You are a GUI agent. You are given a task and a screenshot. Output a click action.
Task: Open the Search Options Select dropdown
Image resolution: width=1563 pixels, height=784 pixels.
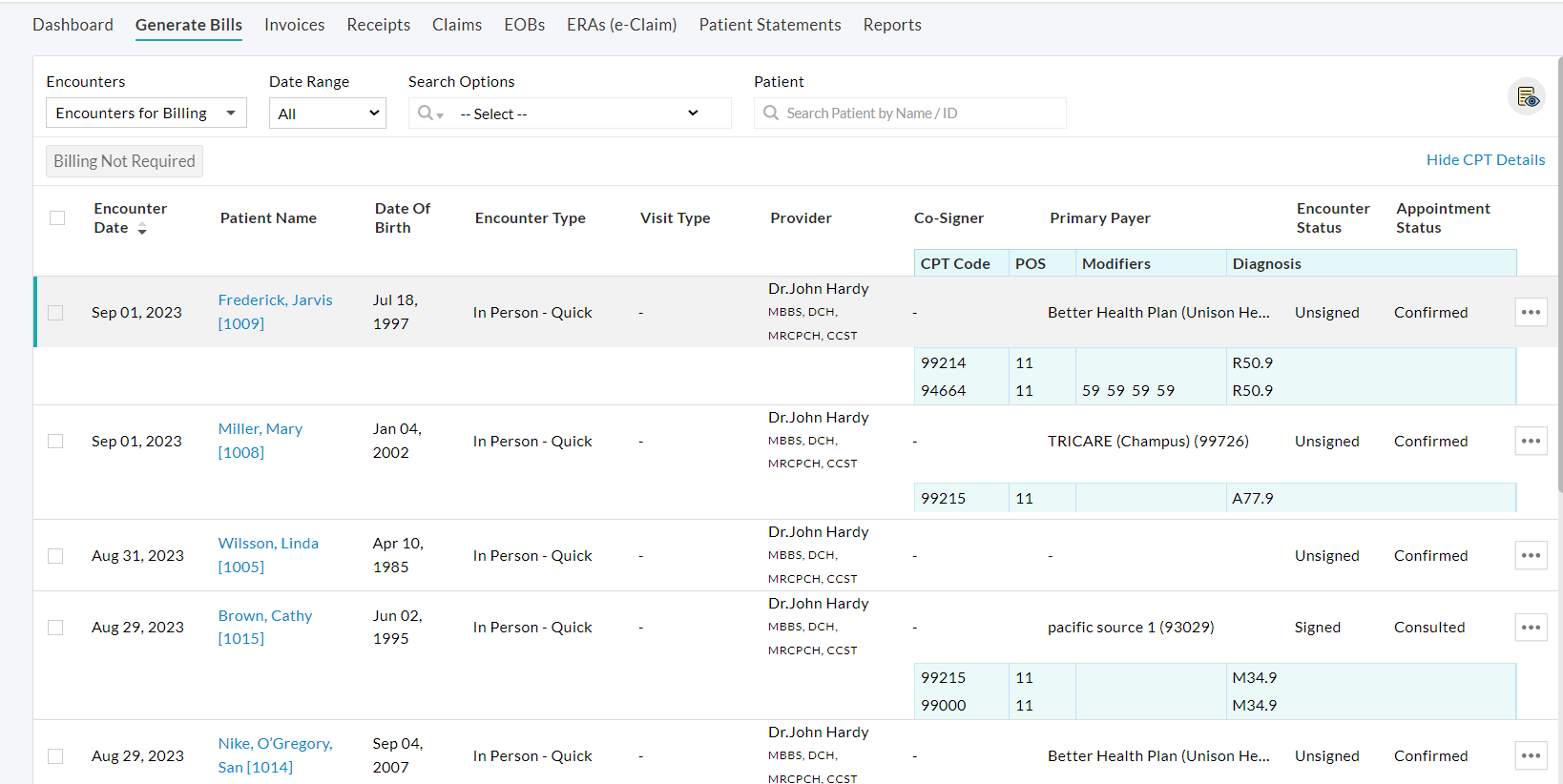click(x=580, y=113)
